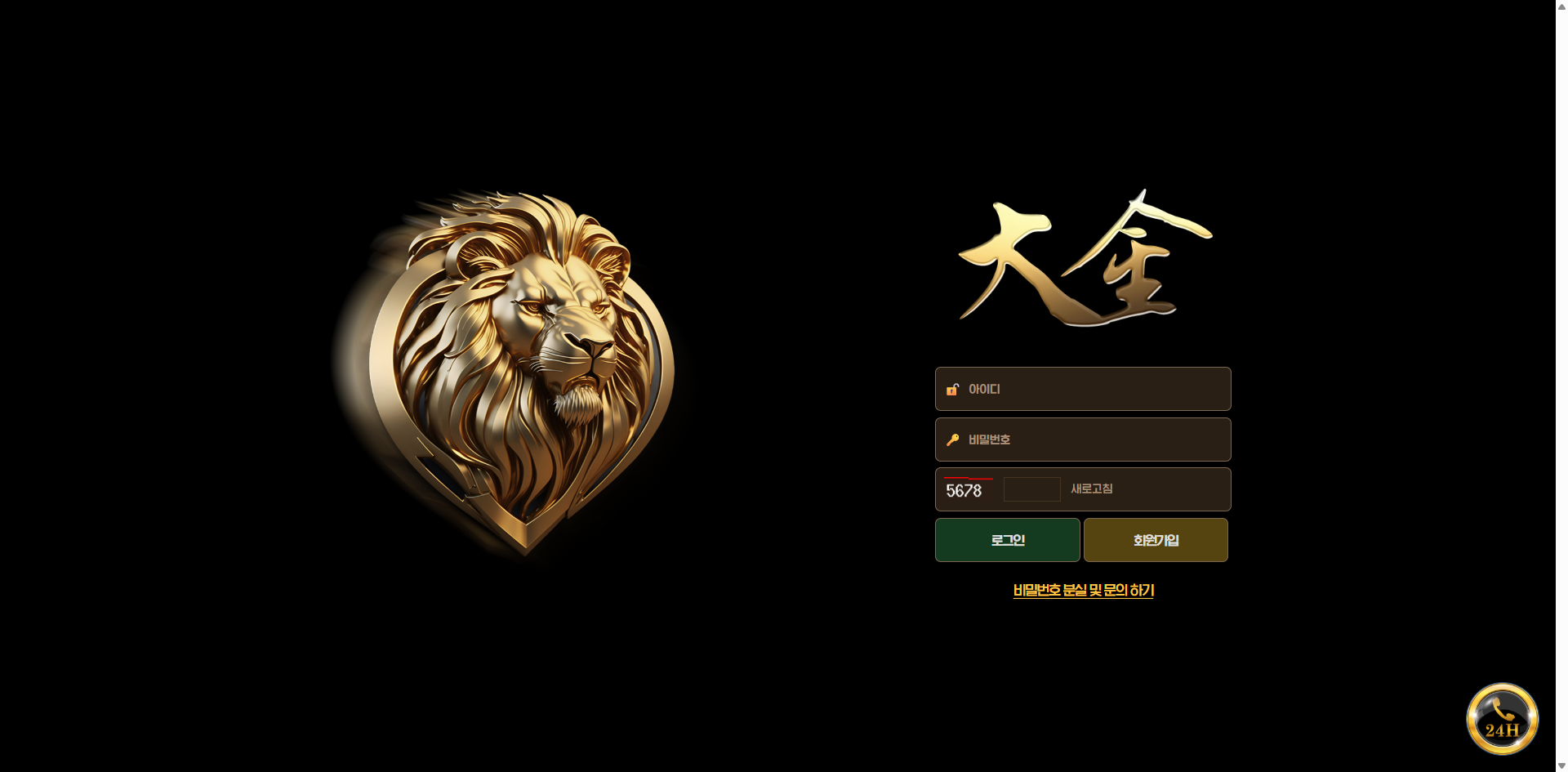Click the key icon beside 비밀번호

tap(952, 440)
